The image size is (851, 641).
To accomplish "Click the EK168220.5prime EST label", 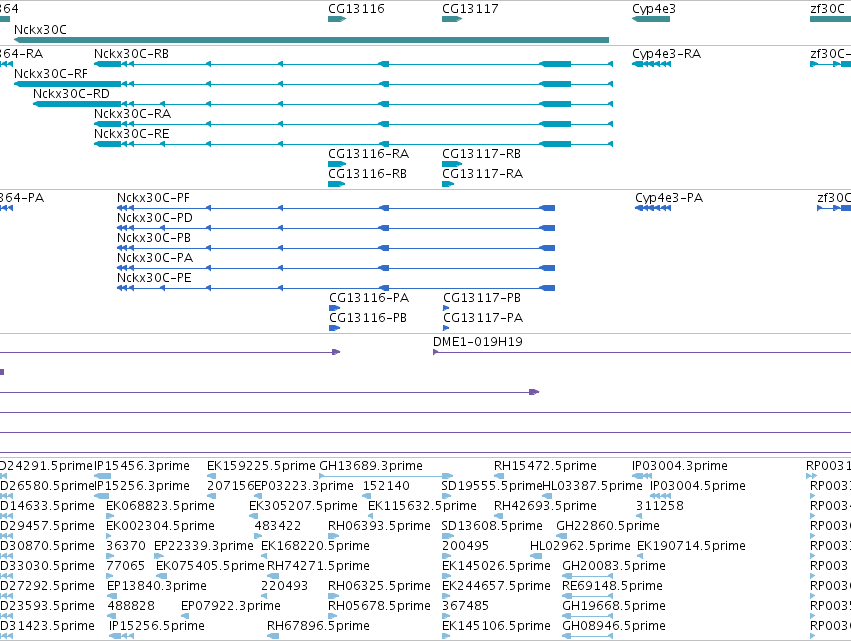I will click(x=315, y=546).
